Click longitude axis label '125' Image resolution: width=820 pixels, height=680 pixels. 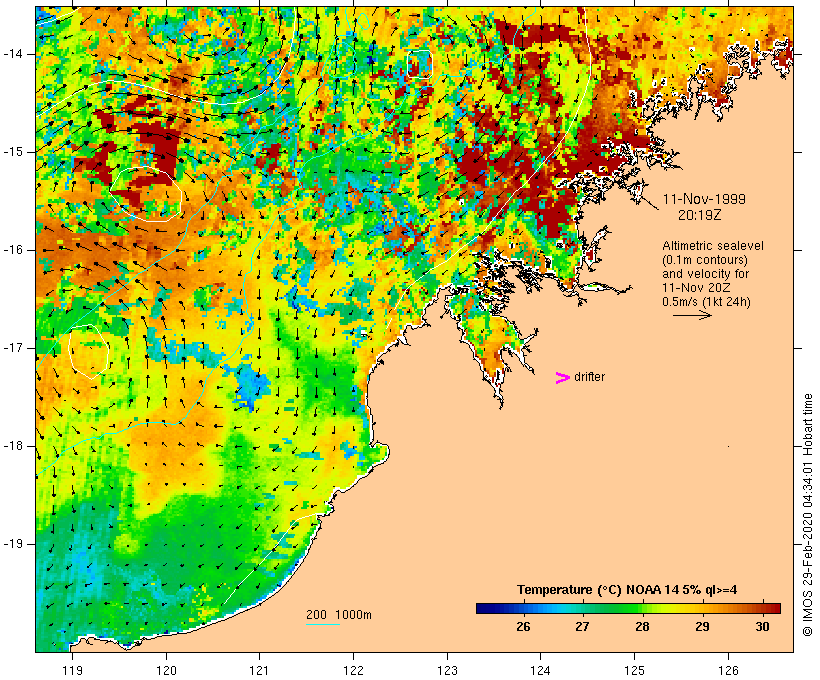tap(635, 670)
